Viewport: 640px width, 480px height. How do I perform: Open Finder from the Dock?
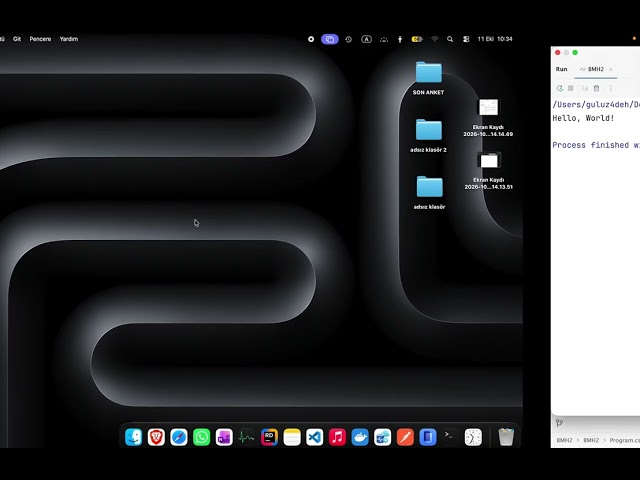[133, 437]
